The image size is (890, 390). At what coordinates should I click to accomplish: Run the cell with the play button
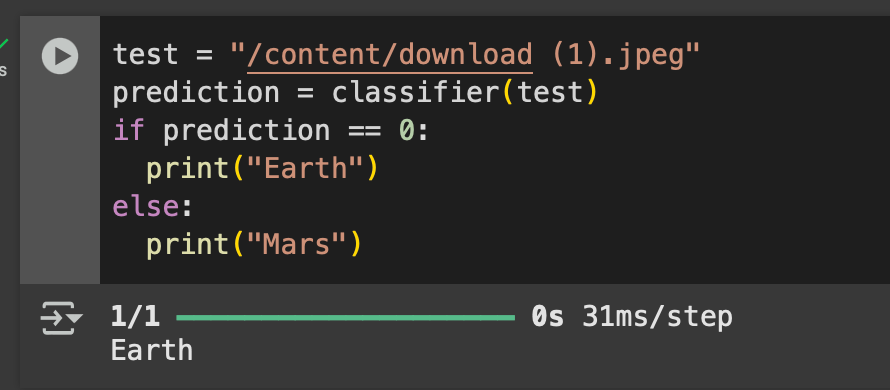60,56
